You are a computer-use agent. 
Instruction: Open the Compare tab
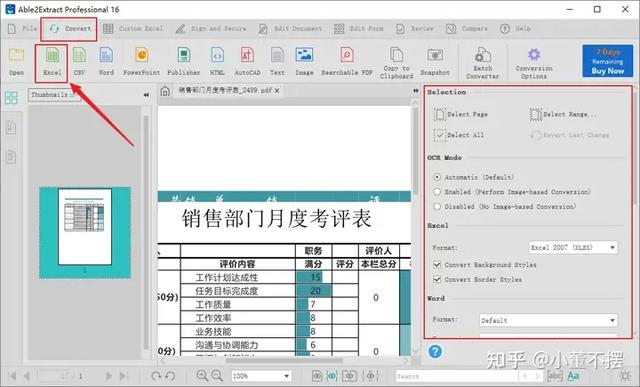click(467, 29)
